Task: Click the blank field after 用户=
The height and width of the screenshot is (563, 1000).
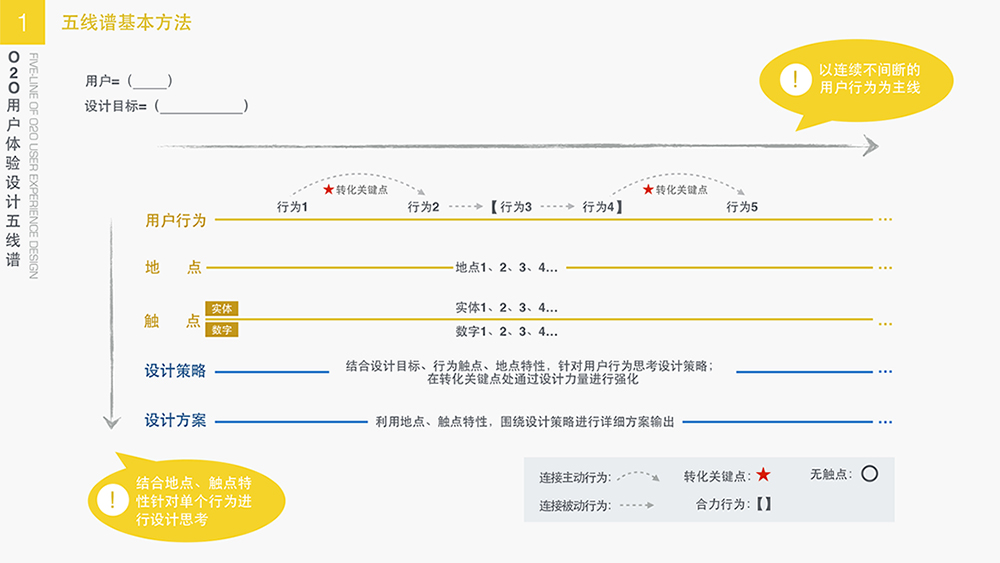Action: click(150, 81)
